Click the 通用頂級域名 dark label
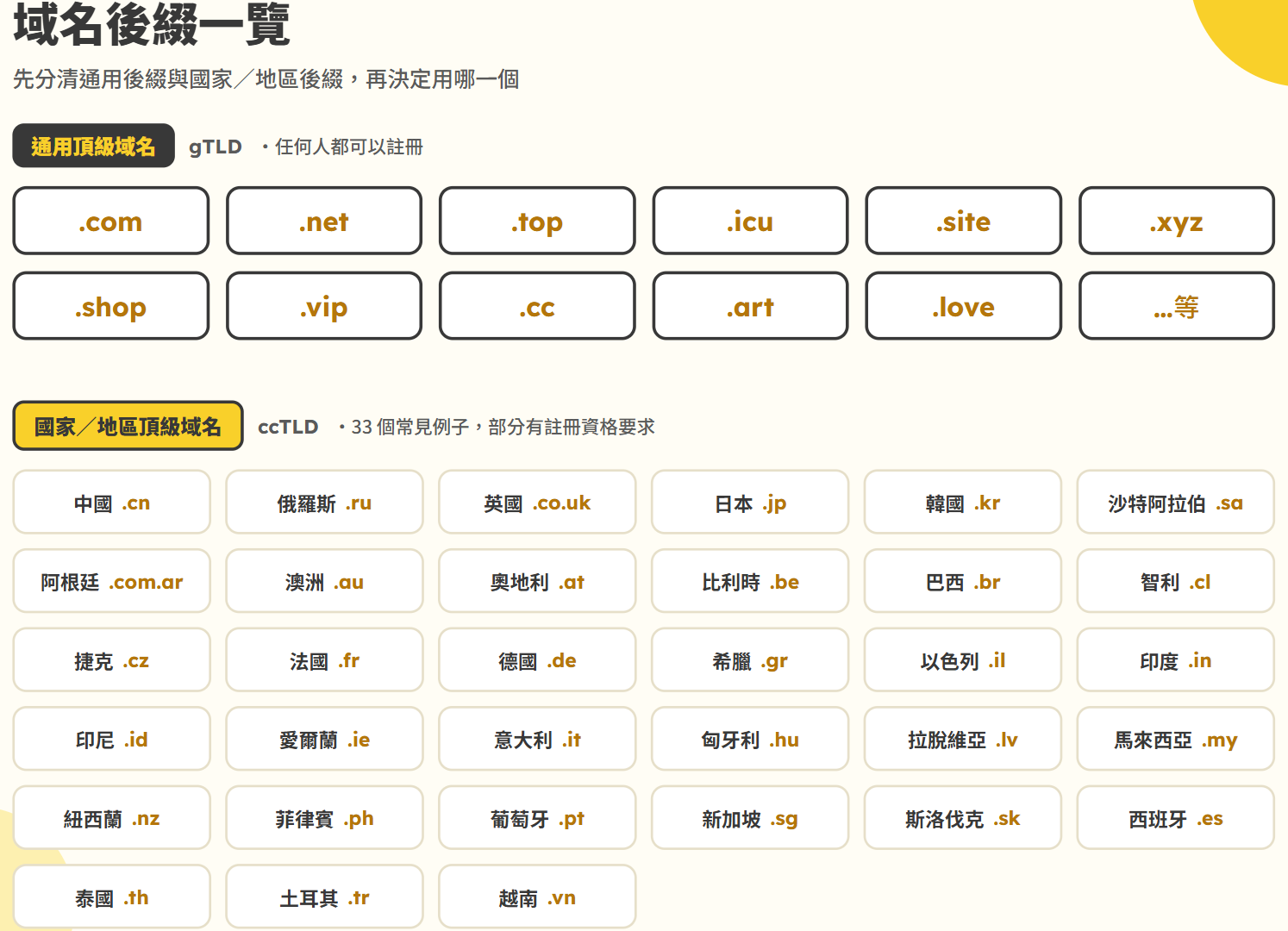This screenshot has height=931, width=1288. tap(94, 146)
